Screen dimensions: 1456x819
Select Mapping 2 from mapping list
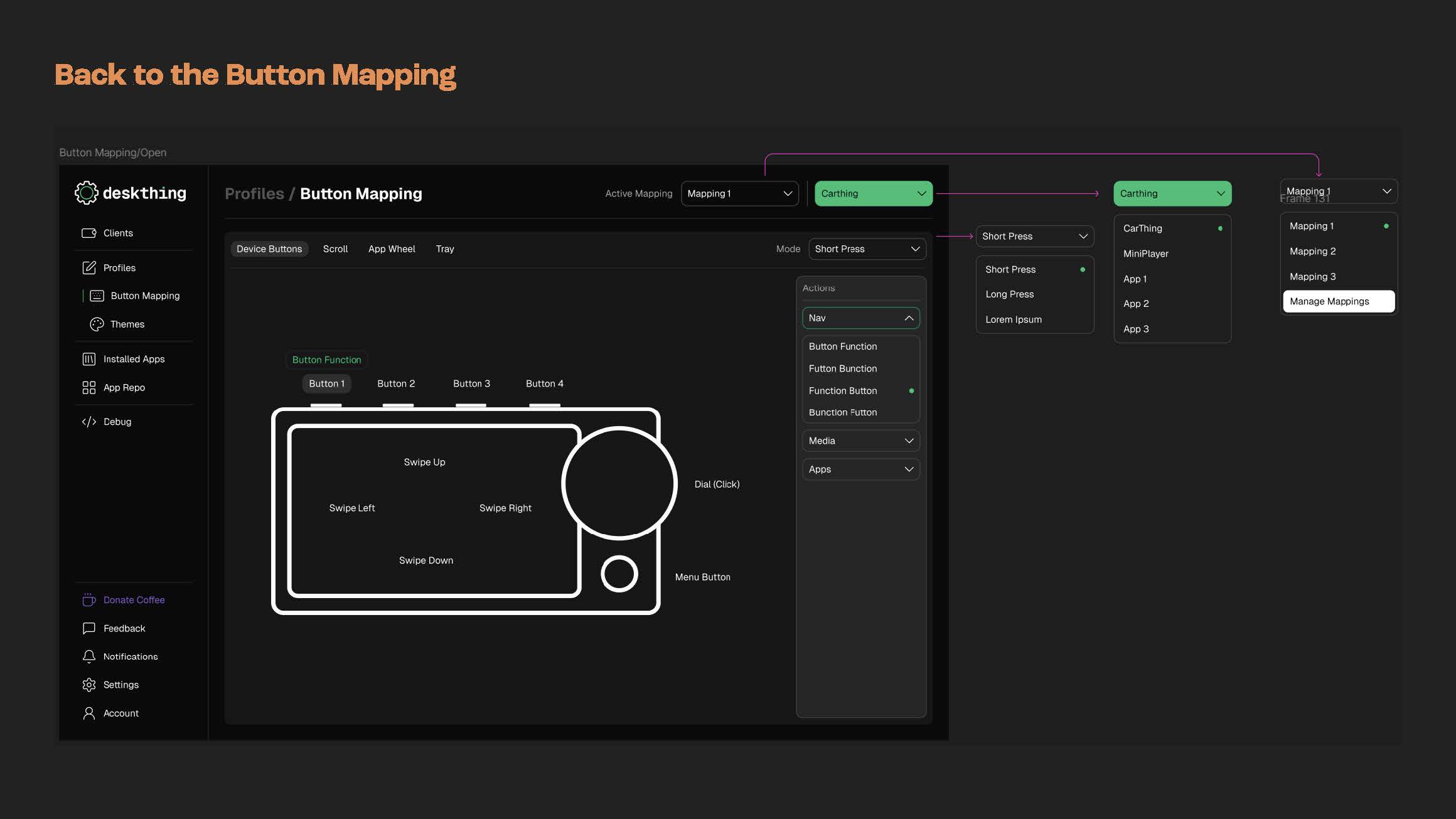point(1312,251)
